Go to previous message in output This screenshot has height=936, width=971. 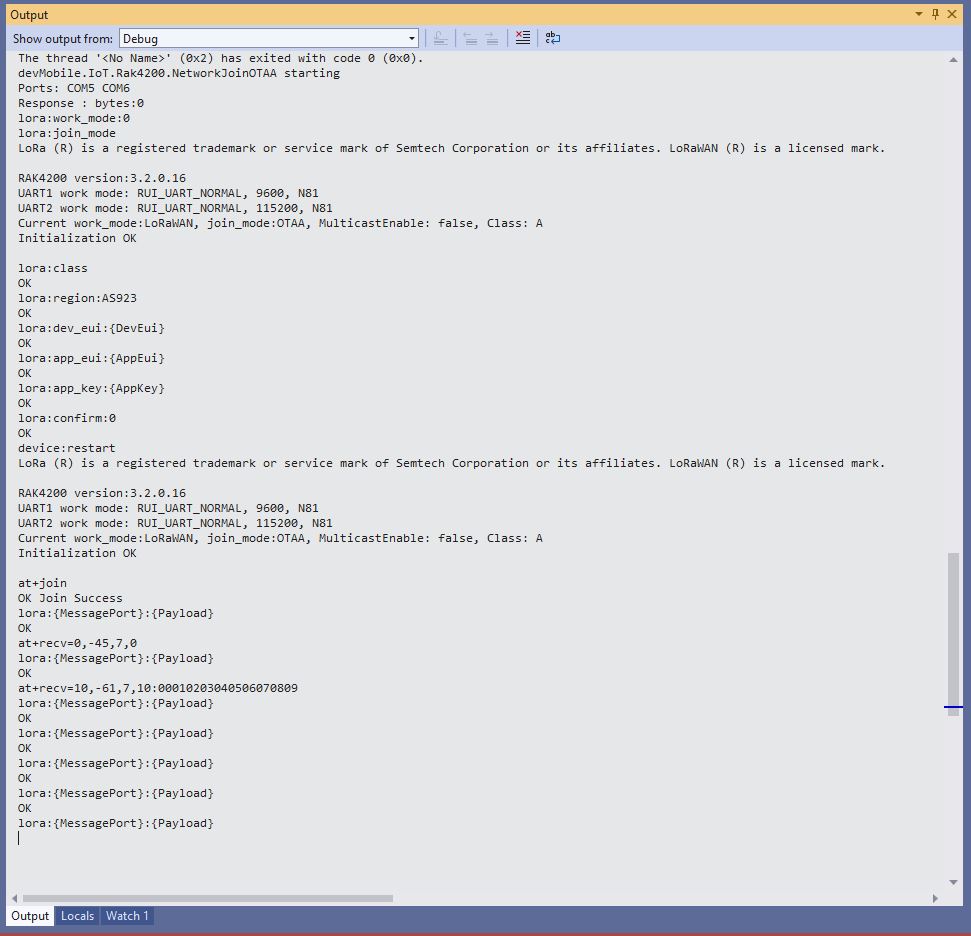coord(469,38)
